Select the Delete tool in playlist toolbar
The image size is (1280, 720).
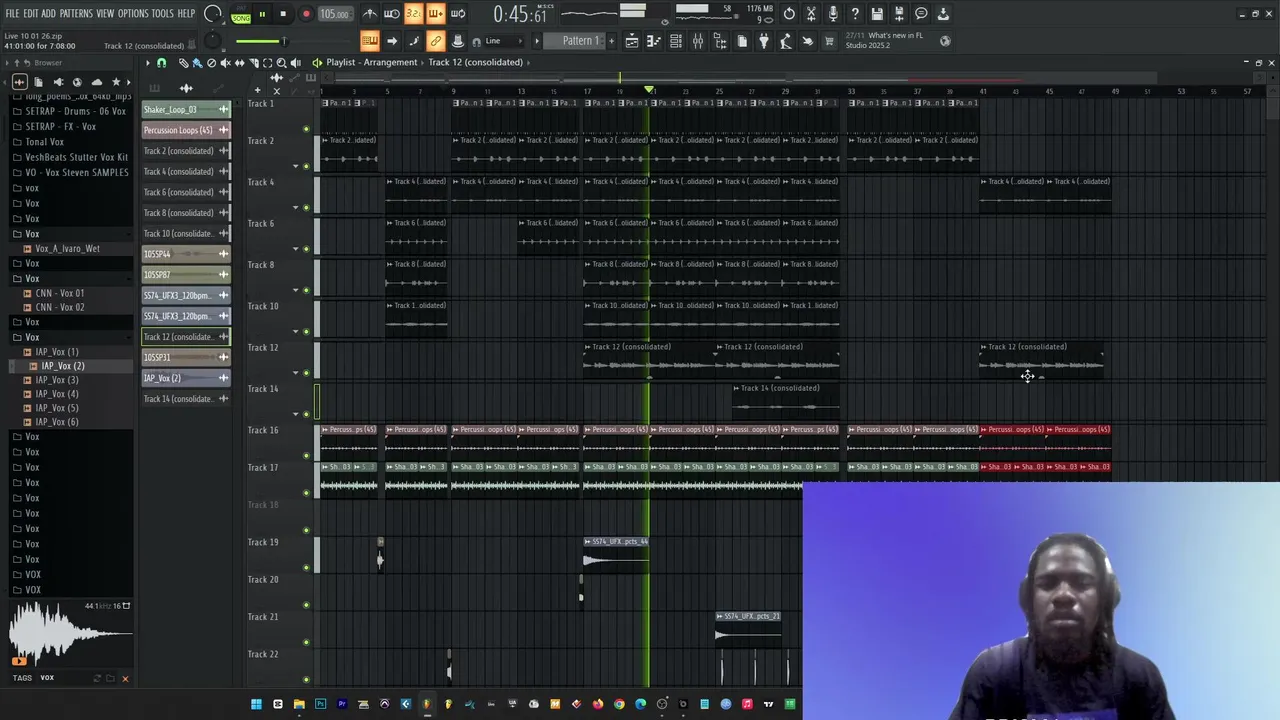click(211, 63)
